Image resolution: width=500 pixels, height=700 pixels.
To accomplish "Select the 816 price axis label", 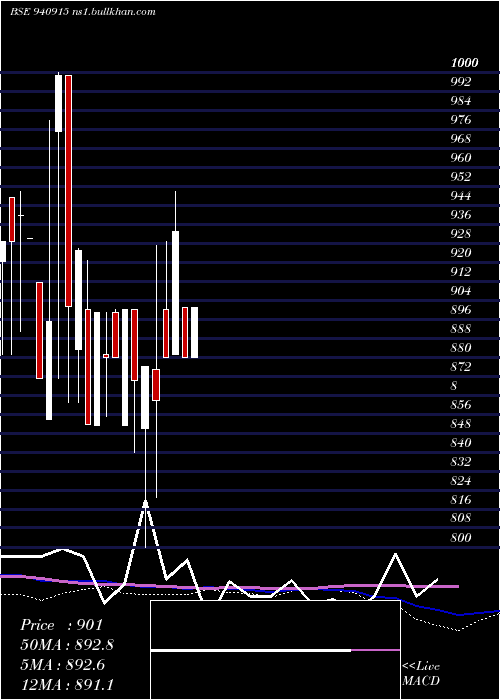I will [x=461, y=499].
